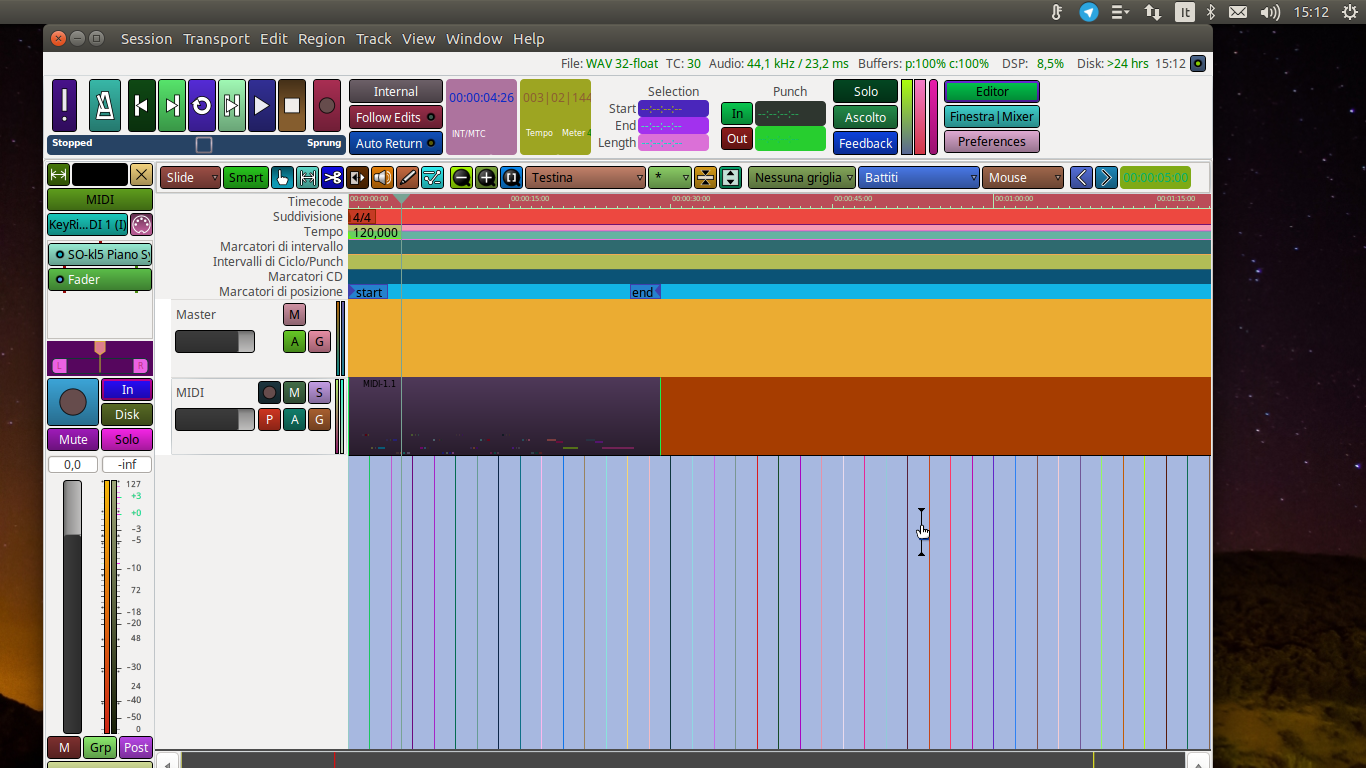Viewport: 1366px width, 768px height.
Task: Click the Master track gain slider
Action: coord(214,342)
